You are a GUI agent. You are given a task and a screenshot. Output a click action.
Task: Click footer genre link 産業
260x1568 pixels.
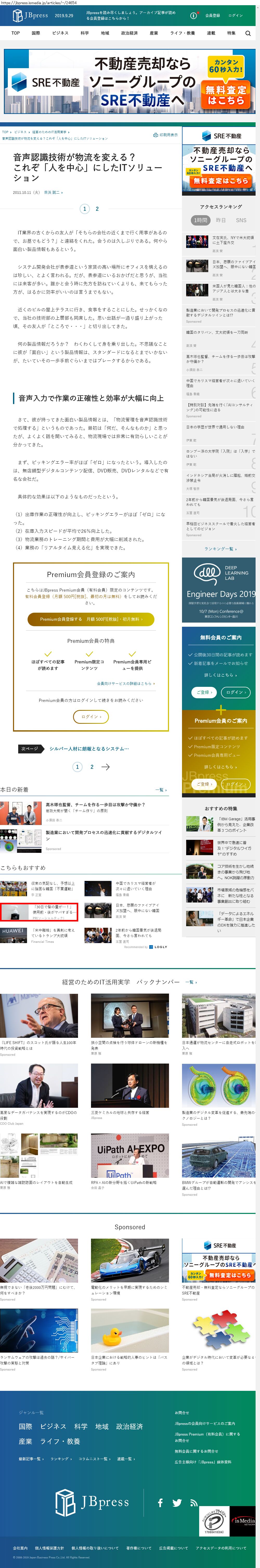(x=25, y=1441)
